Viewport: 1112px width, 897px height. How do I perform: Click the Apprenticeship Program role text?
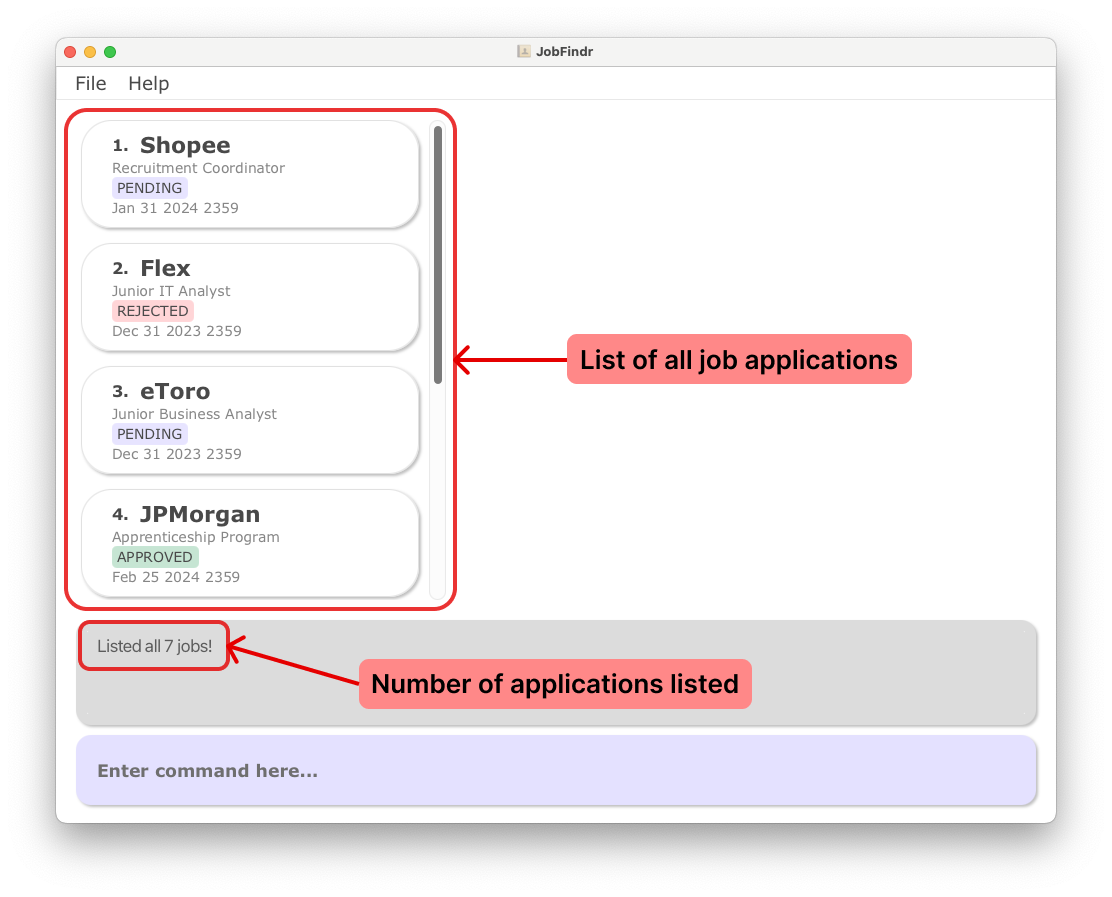pos(196,537)
